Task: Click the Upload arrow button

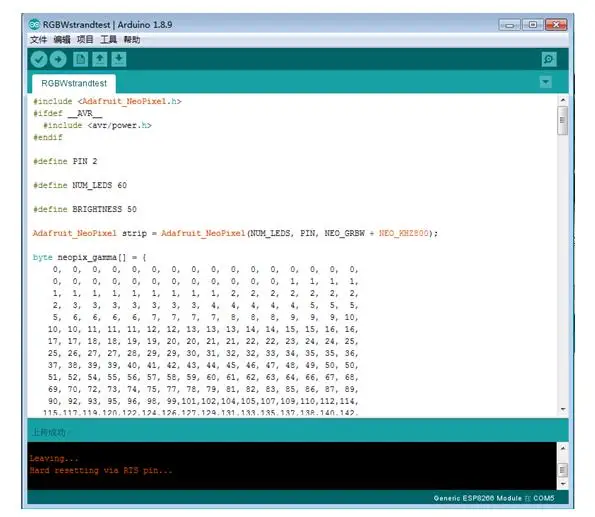Action: click(x=58, y=59)
